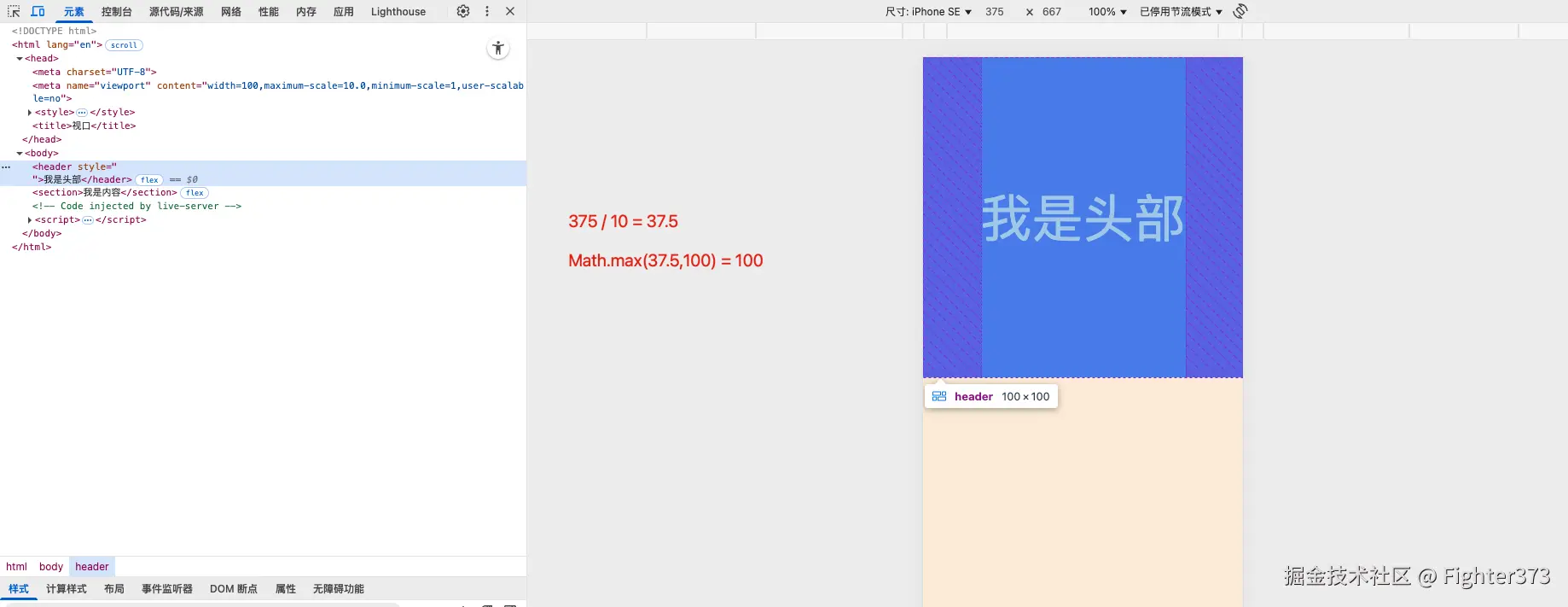Switch to the 元素 tab
This screenshot has height=607, width=1568.
pos(74,12)
